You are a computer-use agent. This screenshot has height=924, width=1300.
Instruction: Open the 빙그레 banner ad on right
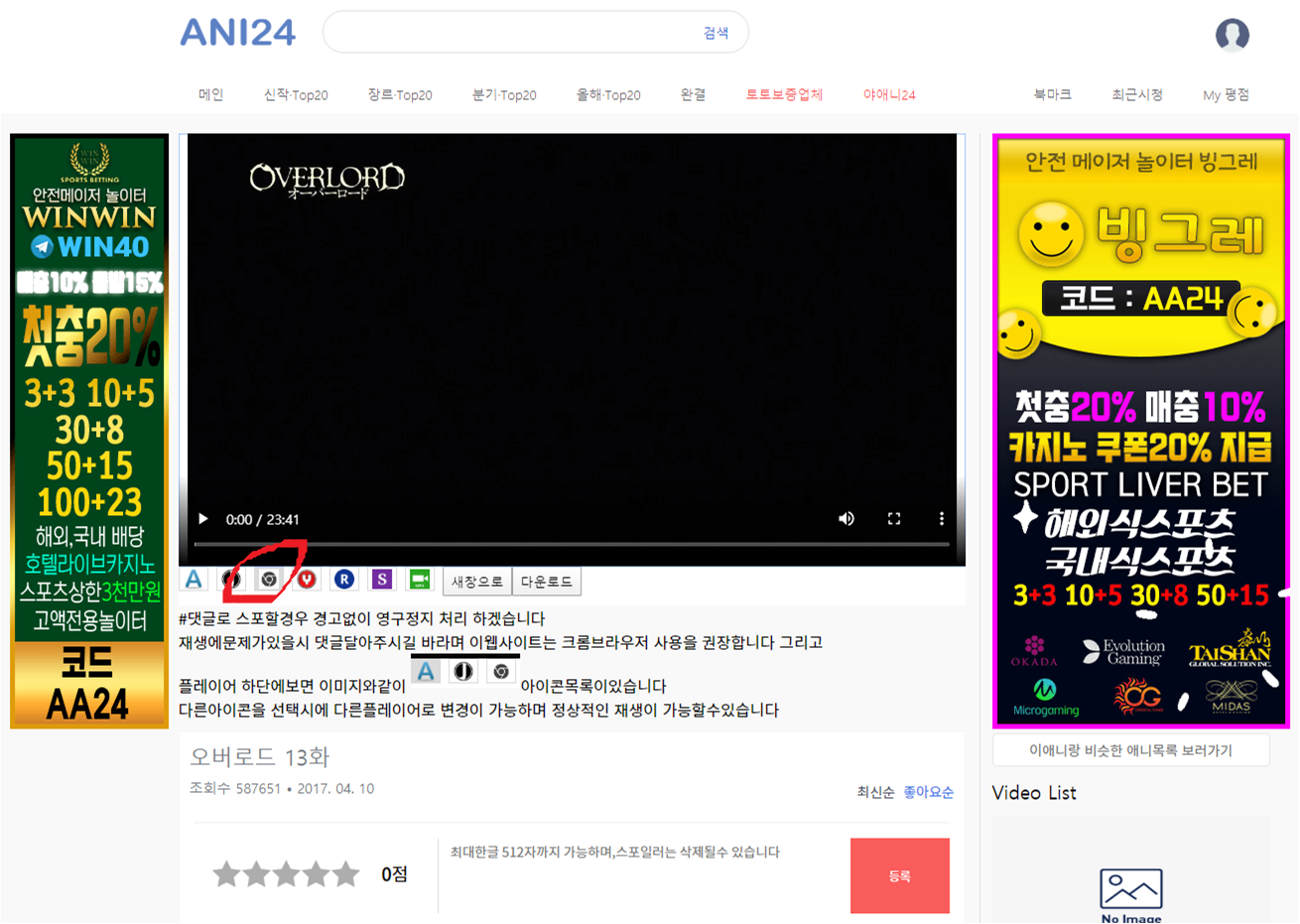[x=1141, y=432]
